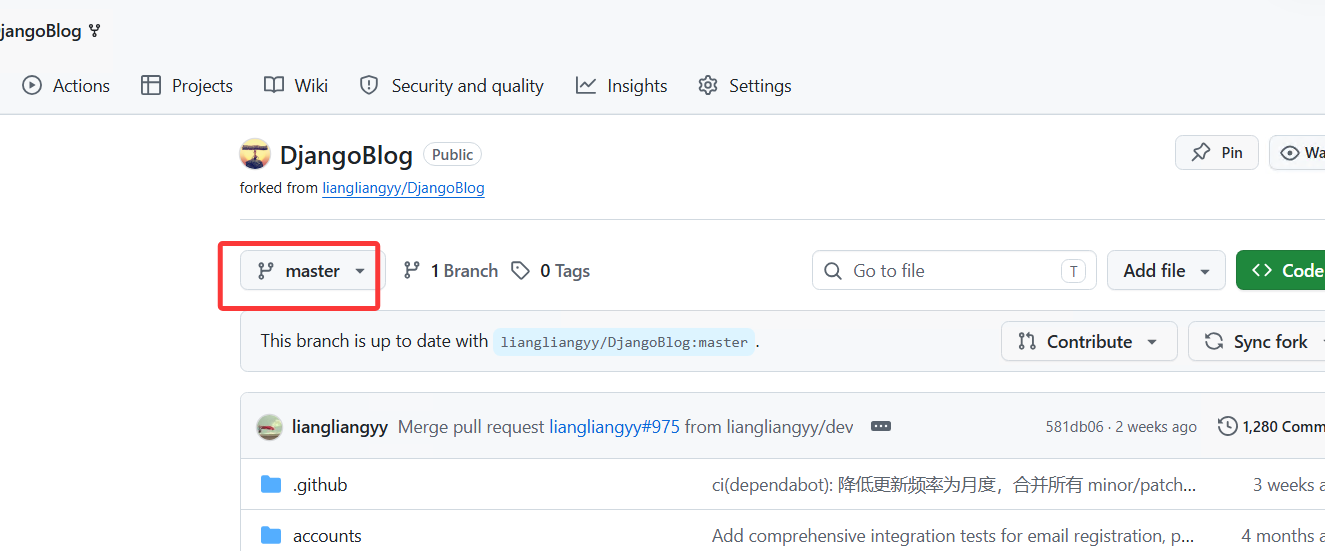Click the Sync fork button
This screenshot has height=551, width=1325.
pyautogui.click(x=1257, y=342)
